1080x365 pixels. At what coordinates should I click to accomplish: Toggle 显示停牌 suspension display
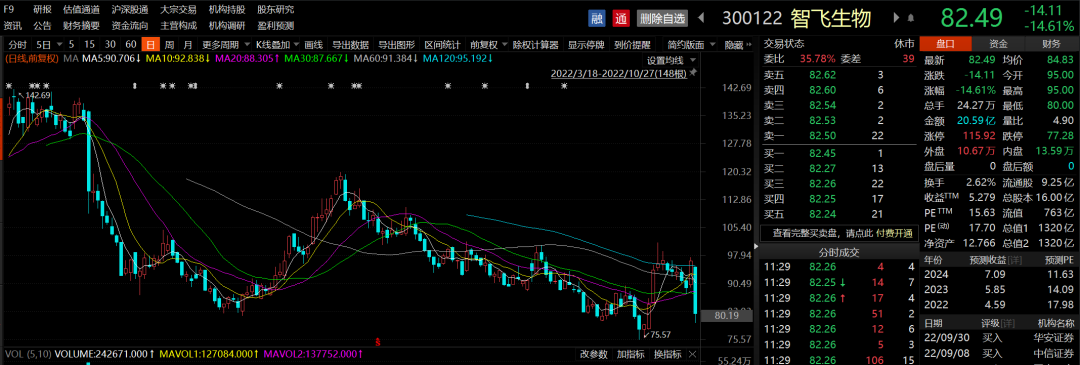(x=586, y=45)
